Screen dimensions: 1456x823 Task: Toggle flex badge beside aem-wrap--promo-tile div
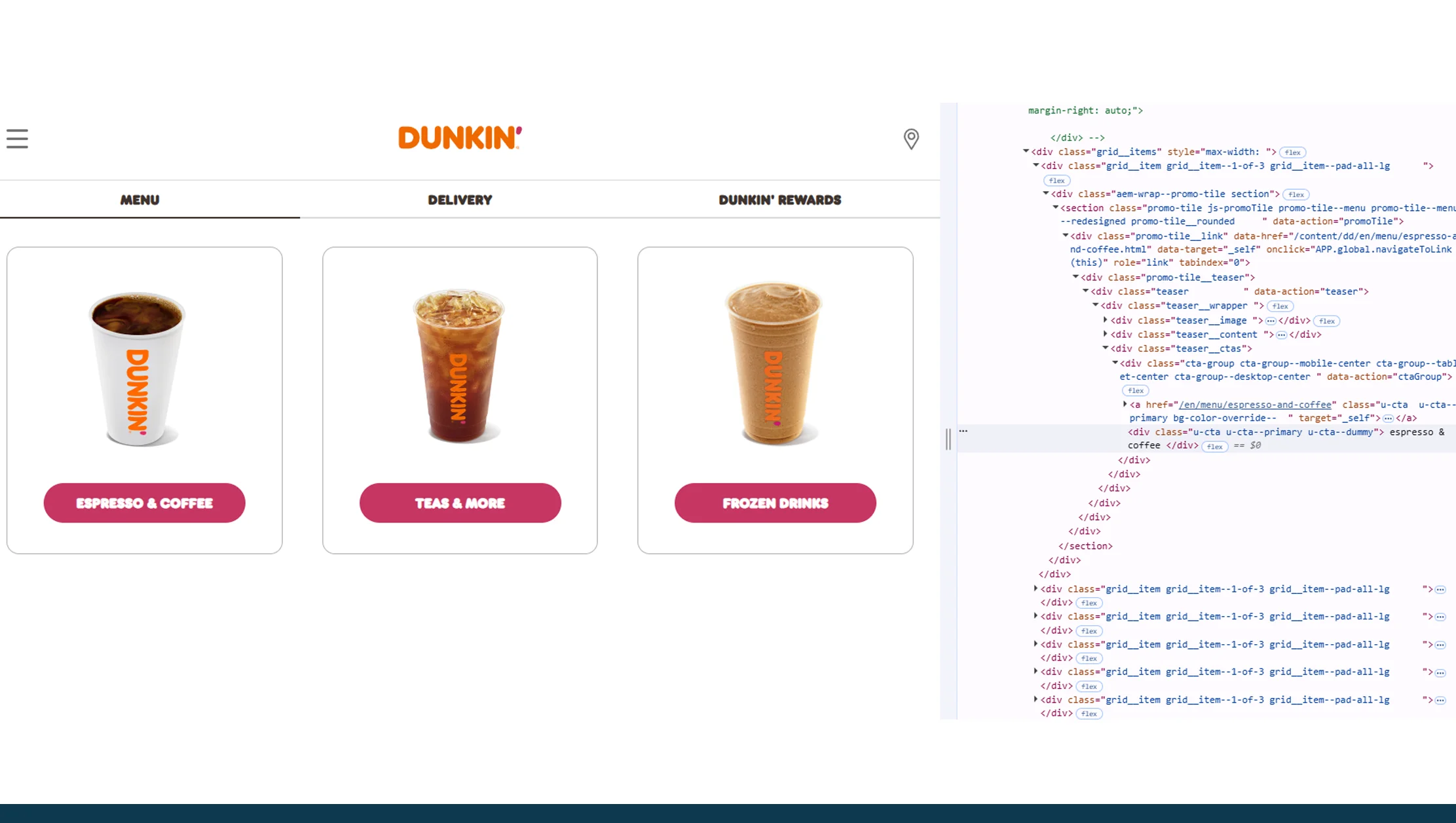(1296, 194)
